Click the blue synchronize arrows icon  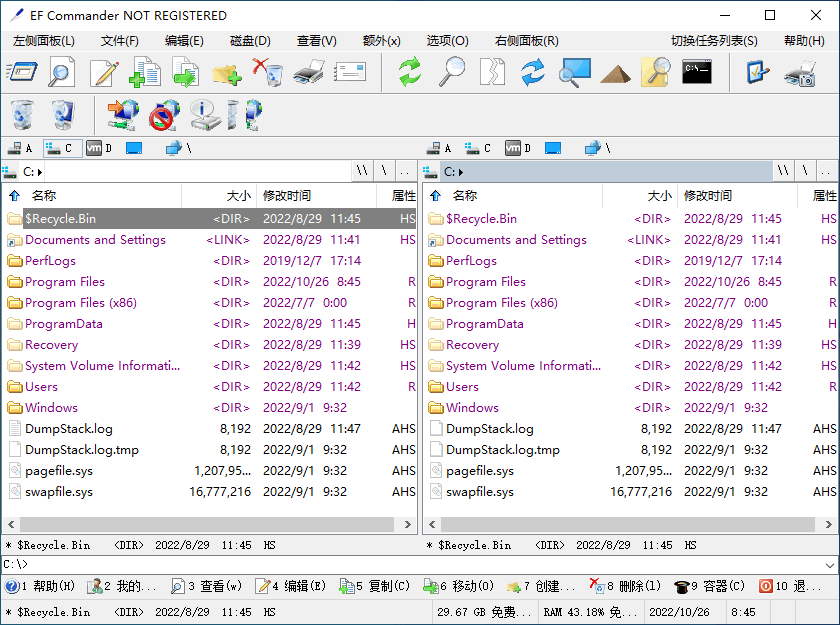coord(533,72)
